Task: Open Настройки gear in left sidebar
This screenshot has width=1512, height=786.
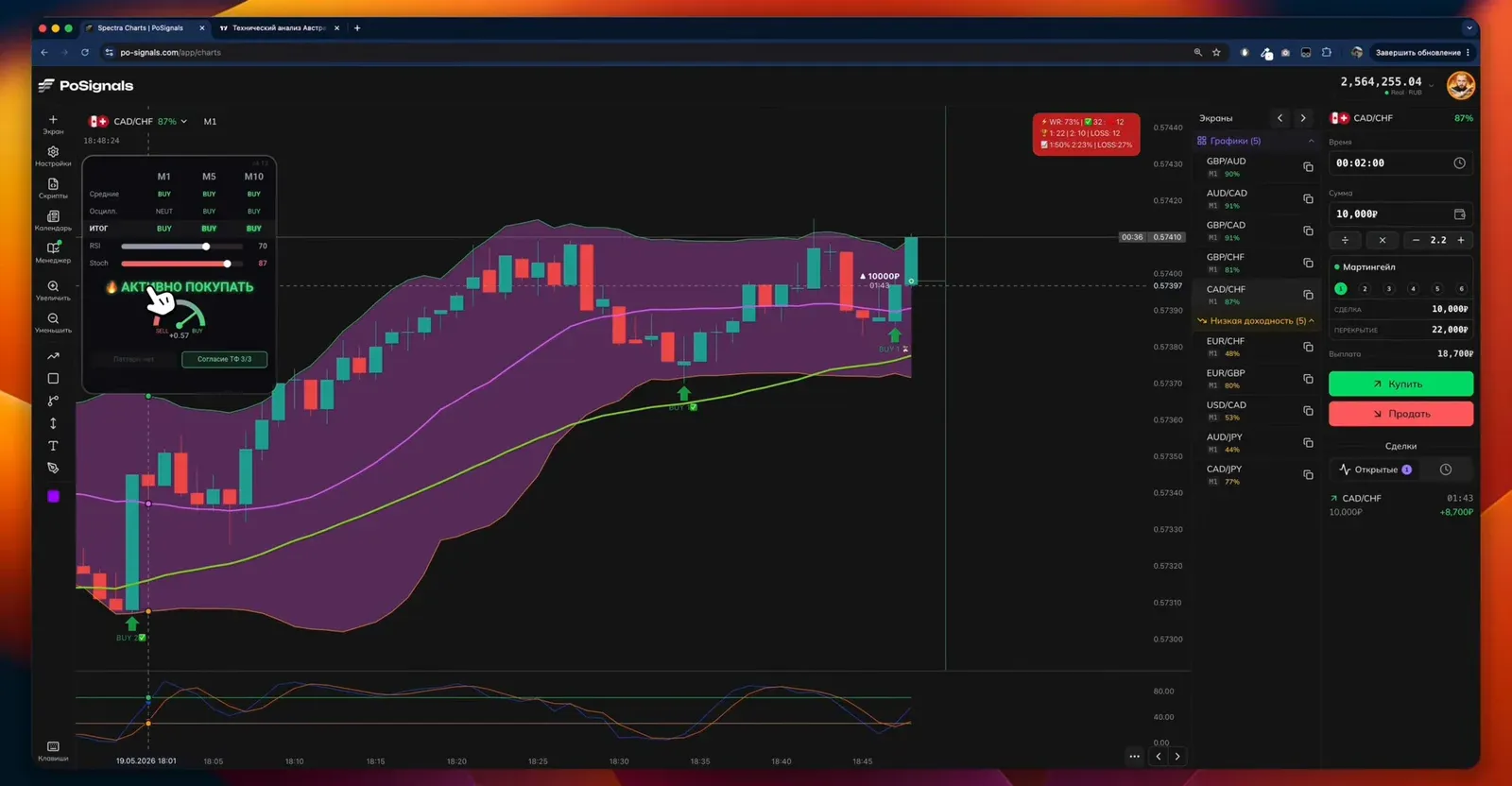Action: [53, 156]
